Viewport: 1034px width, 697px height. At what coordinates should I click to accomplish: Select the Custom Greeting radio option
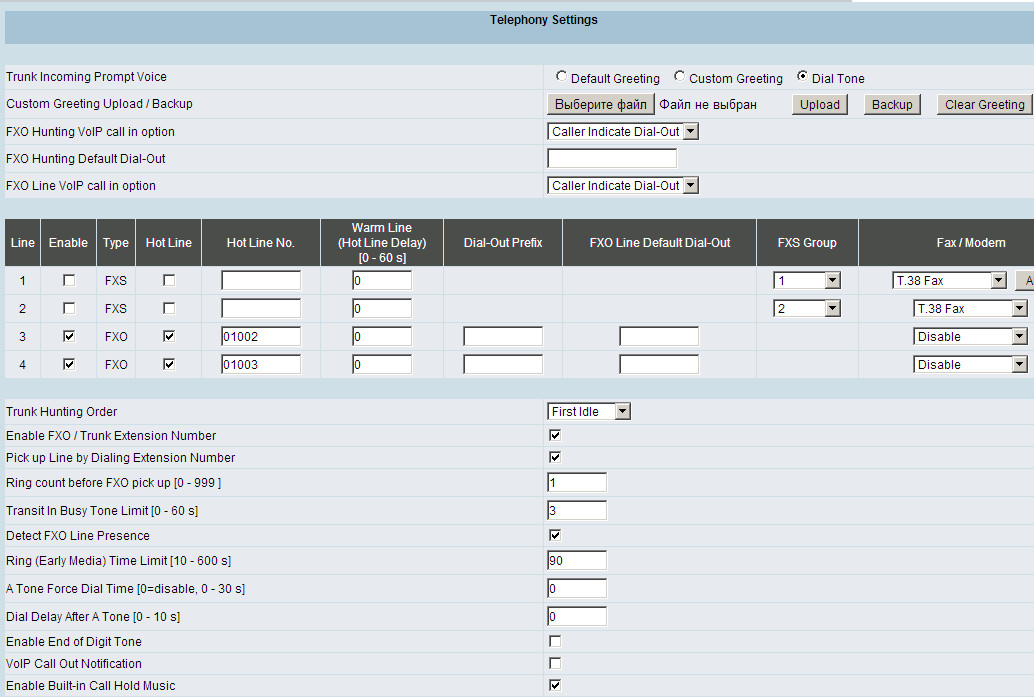click(679, 77)
